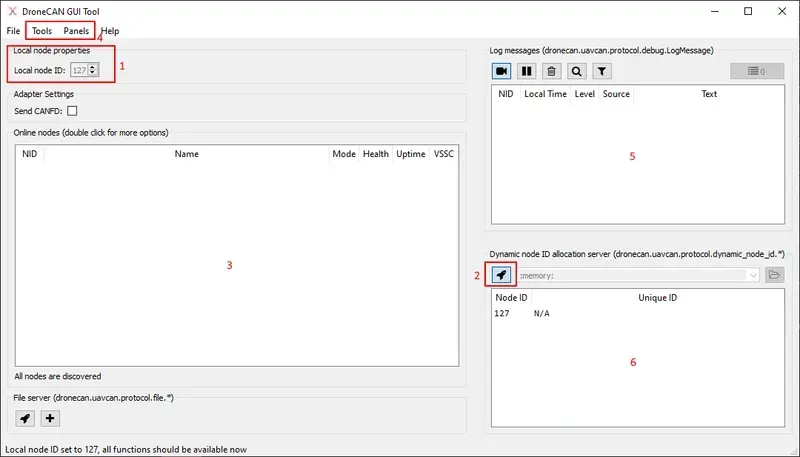This screenshot has width=800, height=457.
Task: Sort online nodes by Name column
Action: click(x=186, y=154)
